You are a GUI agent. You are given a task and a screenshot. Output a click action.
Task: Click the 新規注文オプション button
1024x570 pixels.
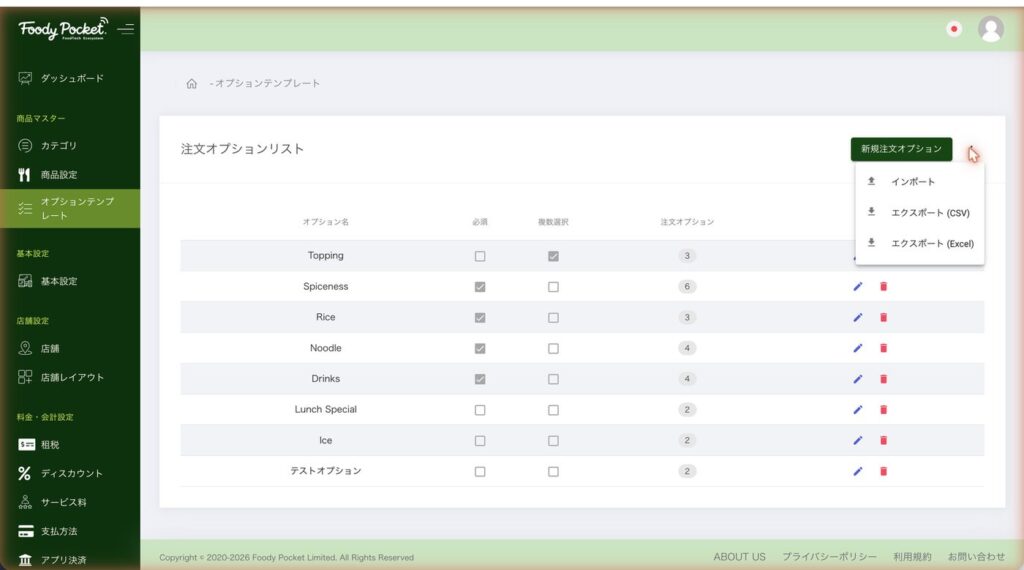click(x=901, y=149)
